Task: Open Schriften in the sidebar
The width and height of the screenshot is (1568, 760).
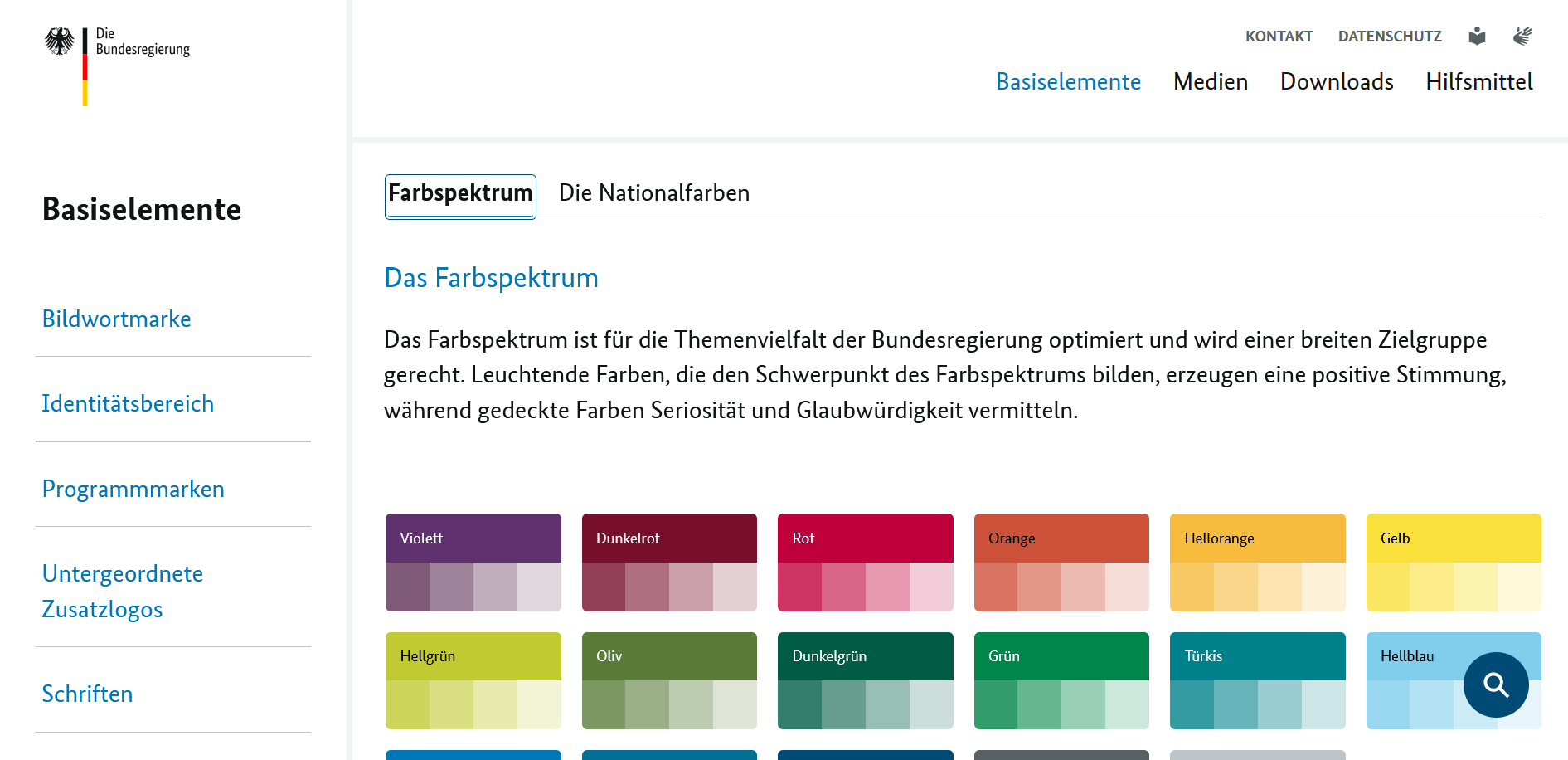Action: (x=87, y=694)
